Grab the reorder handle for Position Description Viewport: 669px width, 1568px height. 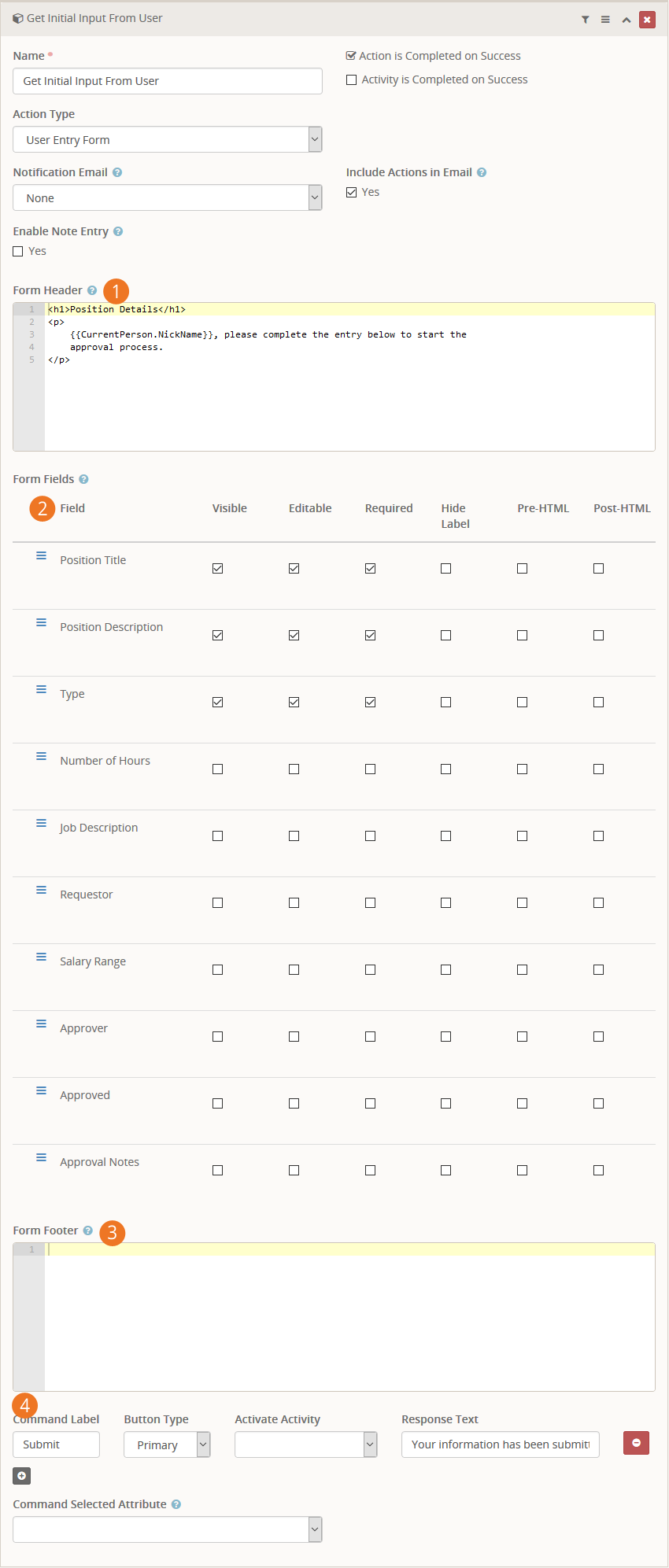pos(41,622)
